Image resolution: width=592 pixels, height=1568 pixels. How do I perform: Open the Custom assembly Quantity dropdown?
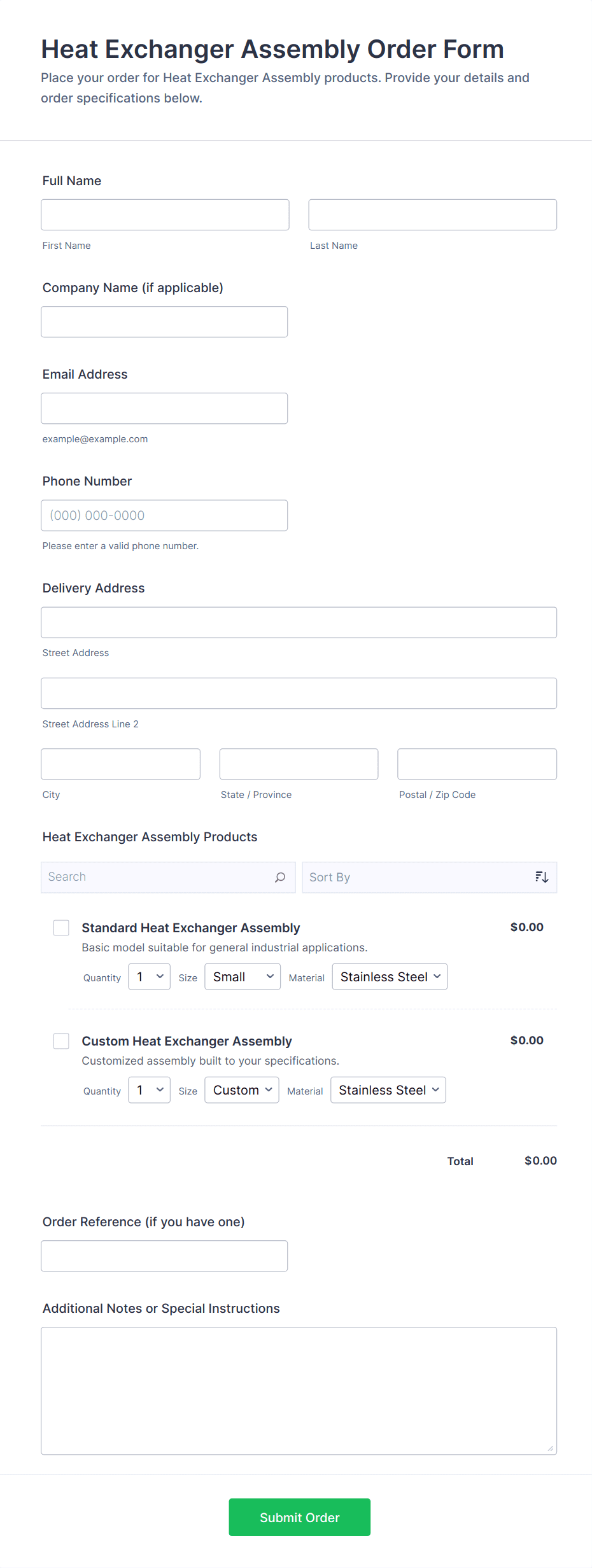click(150, 1090)
